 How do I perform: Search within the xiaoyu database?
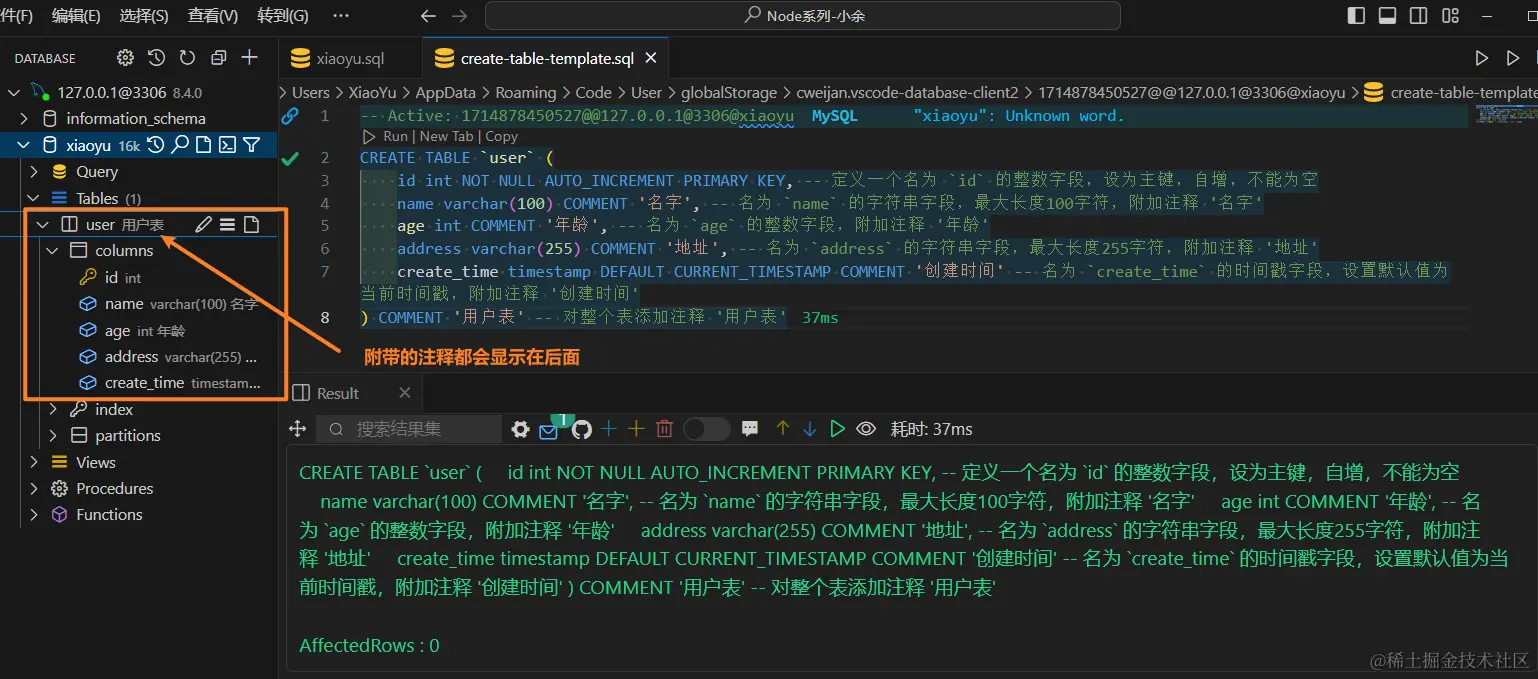[179, 145]
